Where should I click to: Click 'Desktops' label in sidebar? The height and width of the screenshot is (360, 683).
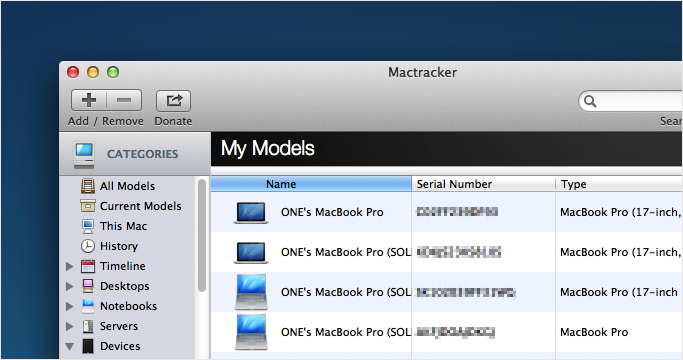[x=124, y=286]
